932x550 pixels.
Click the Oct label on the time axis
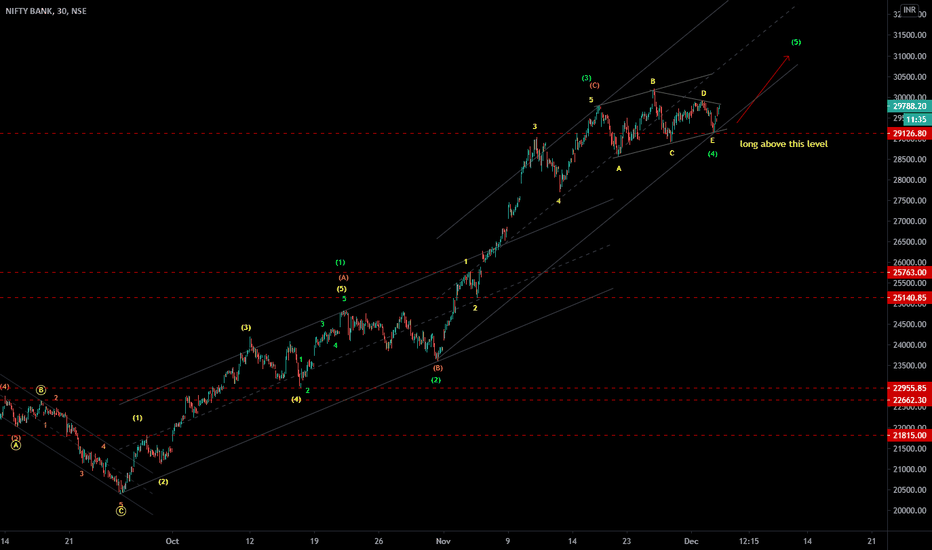(x=172, y=541)
